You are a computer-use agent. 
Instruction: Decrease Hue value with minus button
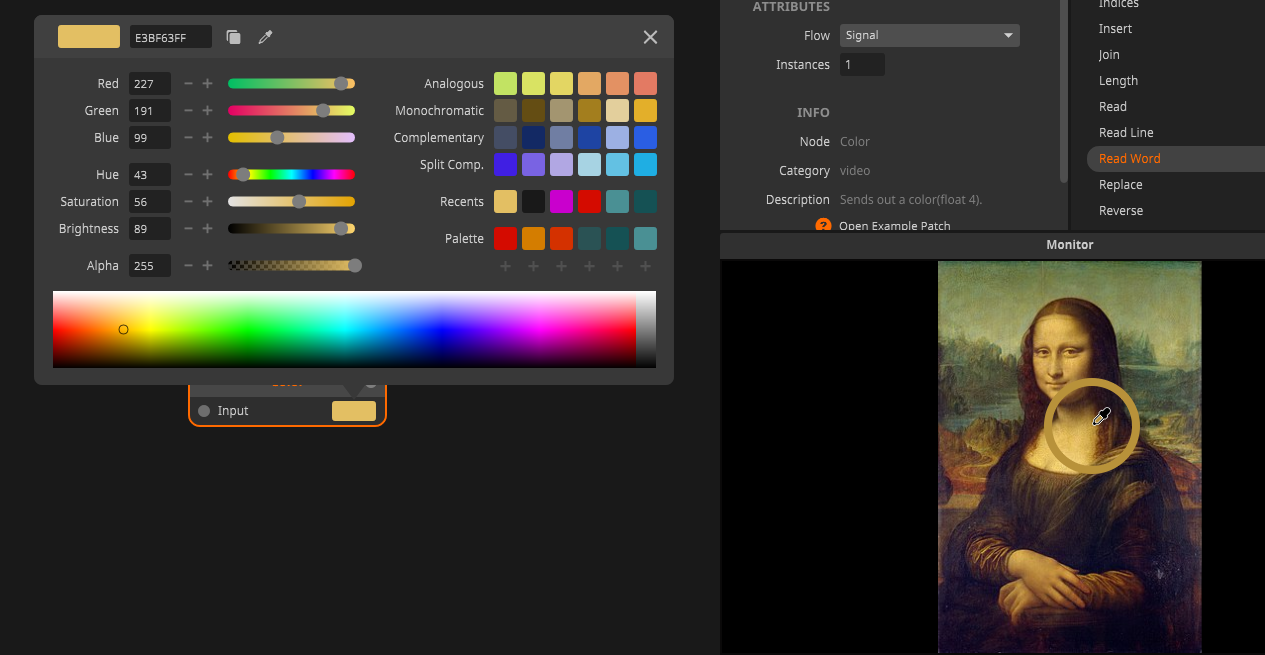[x=188, y=175]
